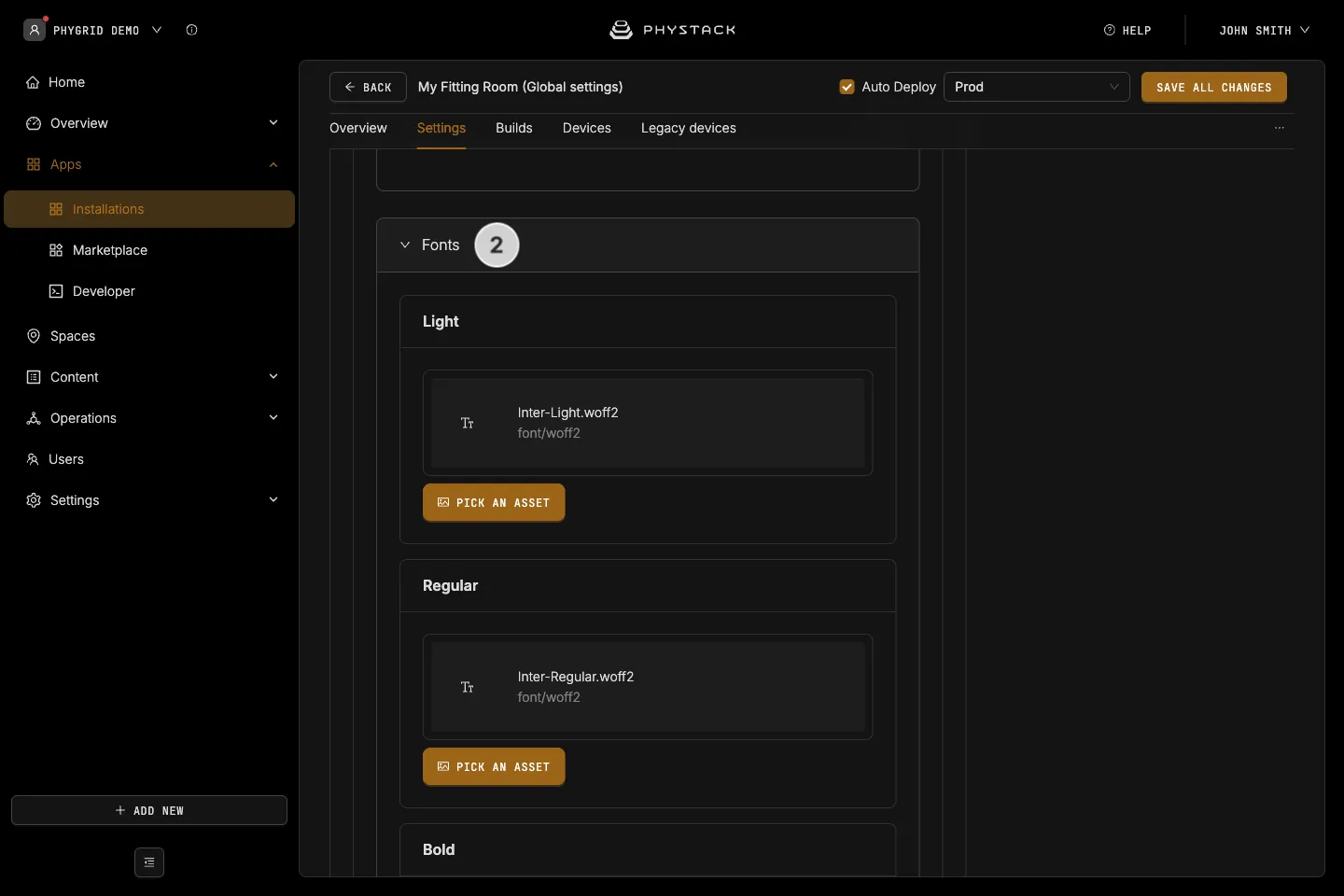Open the Prod environment dropdown
Screen dimensions: 1344x896
pos(1037,87)
